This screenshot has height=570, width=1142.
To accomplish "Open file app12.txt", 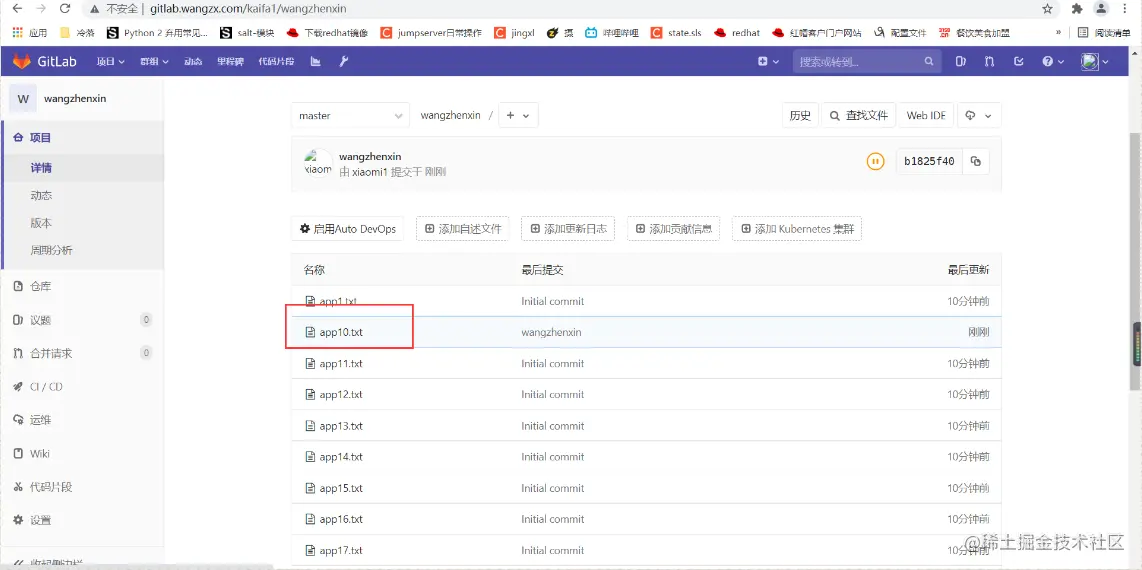I will click(341, 395).
